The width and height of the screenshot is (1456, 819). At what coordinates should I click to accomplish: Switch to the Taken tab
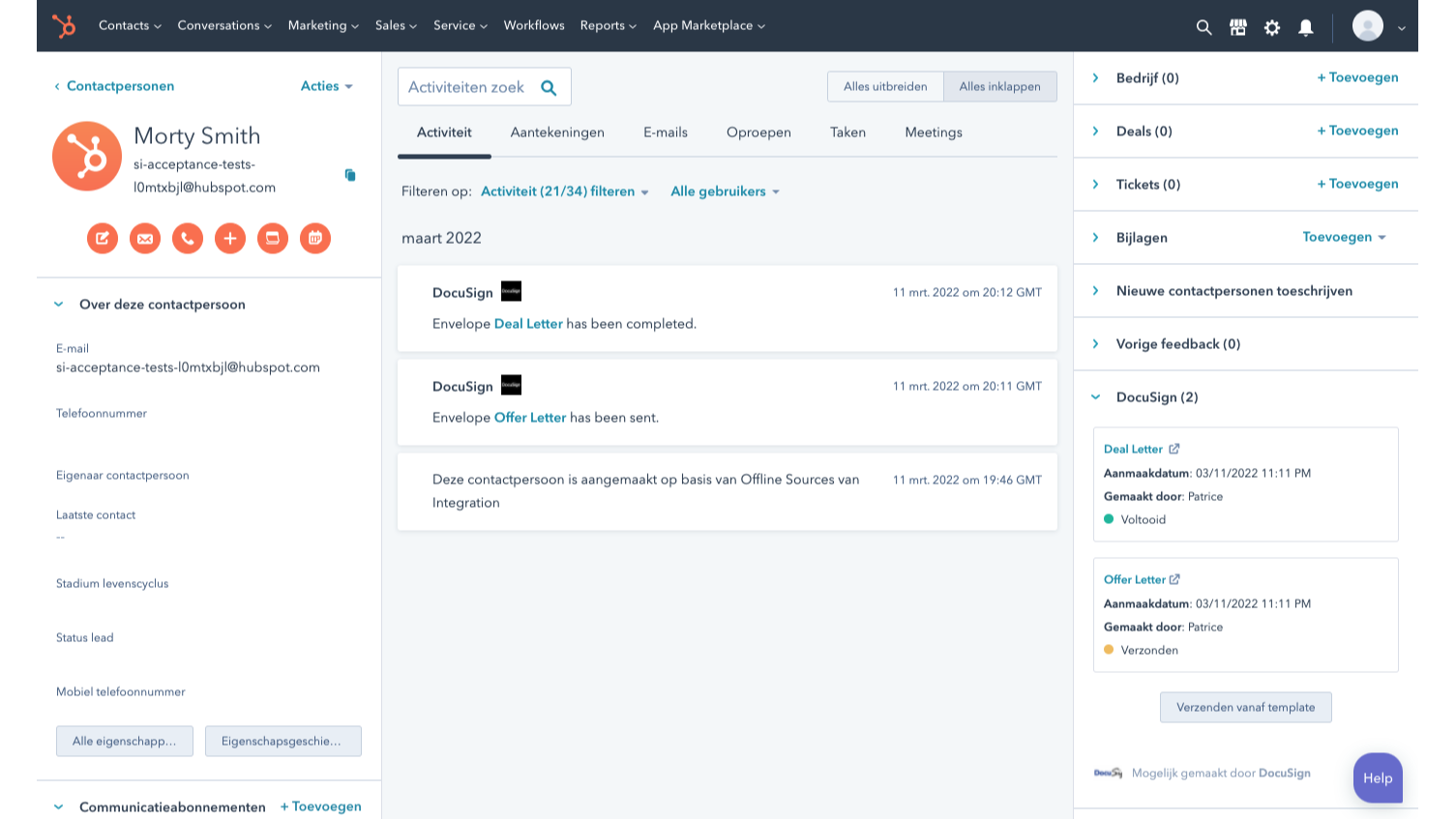click(847, 132)
